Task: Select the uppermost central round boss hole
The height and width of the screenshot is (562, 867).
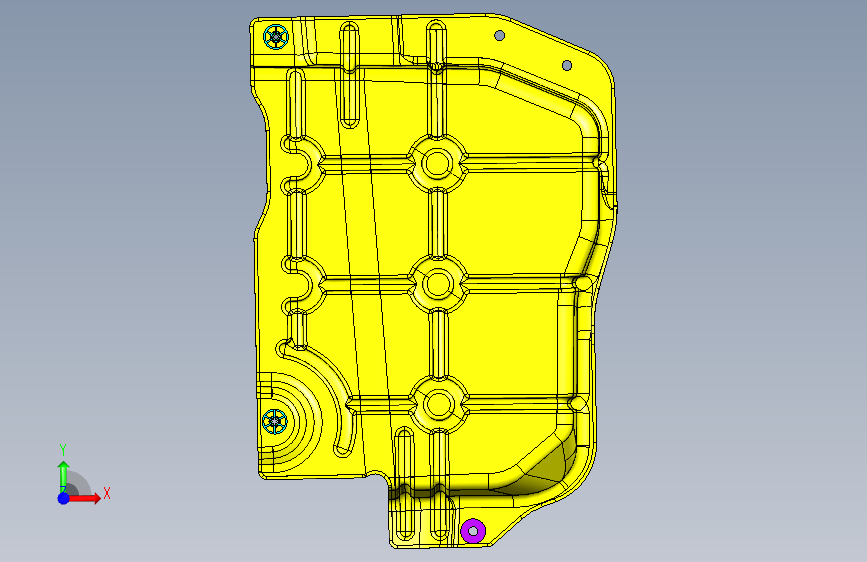Action: (x=438, y=163)
